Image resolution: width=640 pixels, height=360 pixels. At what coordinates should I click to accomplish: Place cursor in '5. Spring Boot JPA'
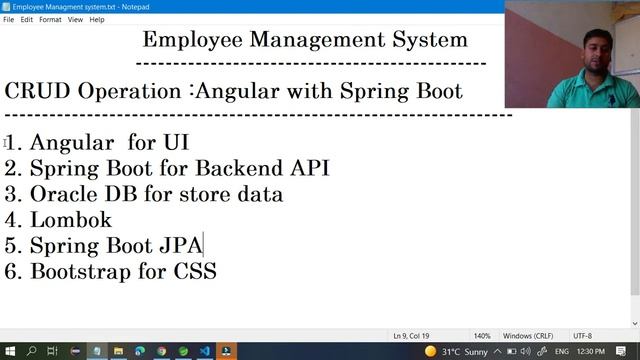(103, 246)
